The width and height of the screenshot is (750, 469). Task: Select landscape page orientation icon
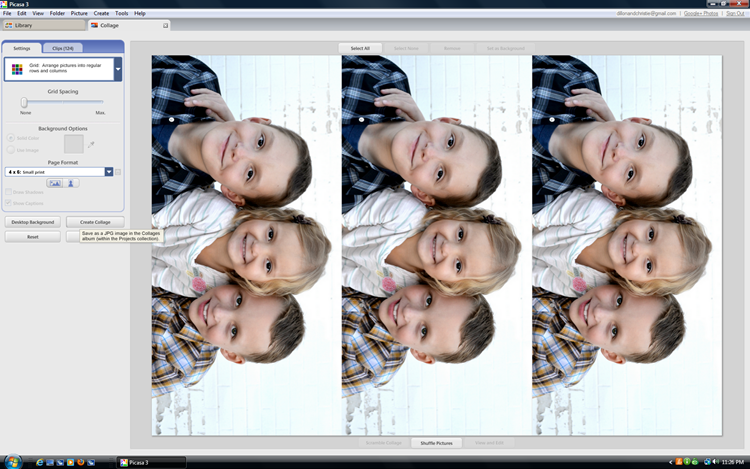(x=55, y=183)
